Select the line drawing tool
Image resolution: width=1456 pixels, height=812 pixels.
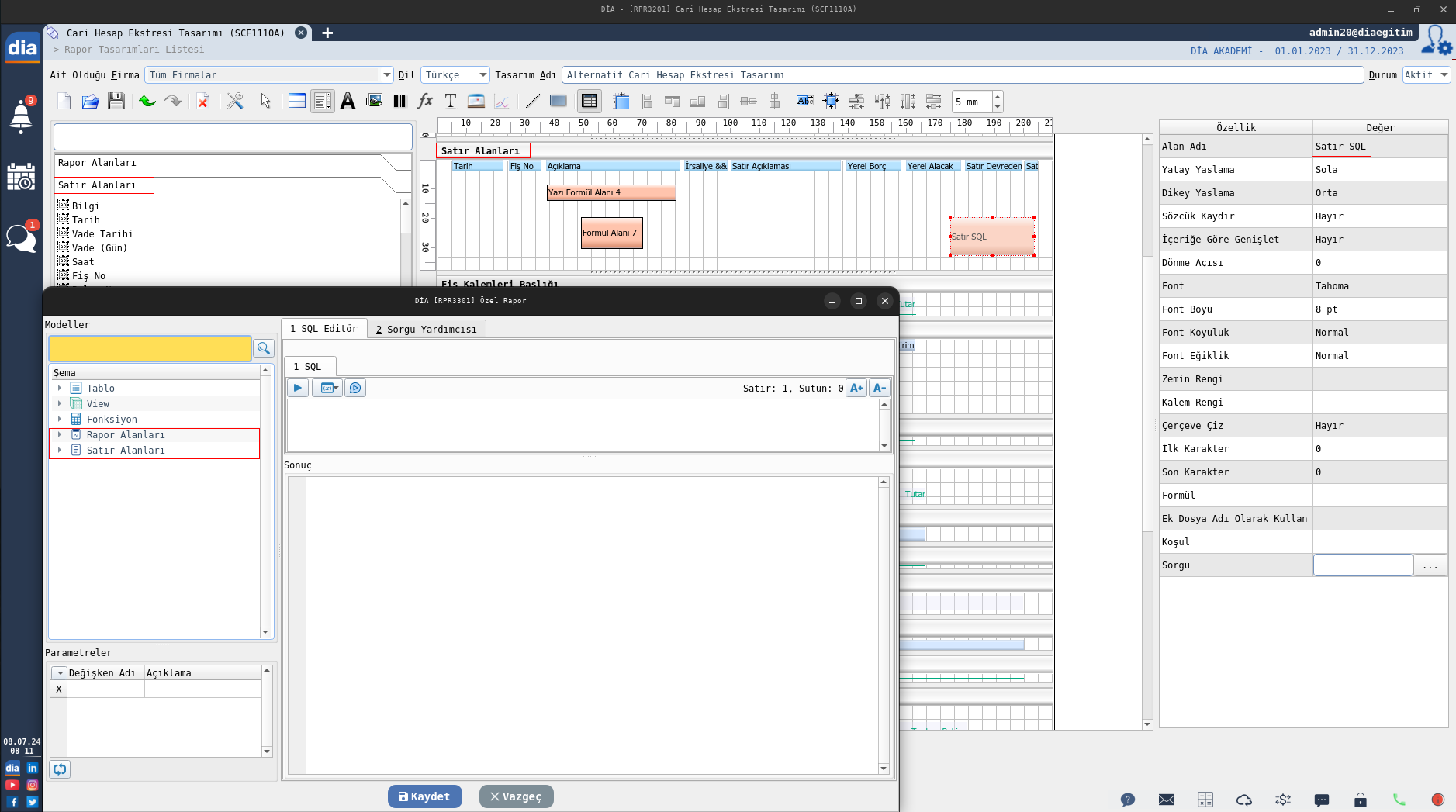[x=532, y=101]
